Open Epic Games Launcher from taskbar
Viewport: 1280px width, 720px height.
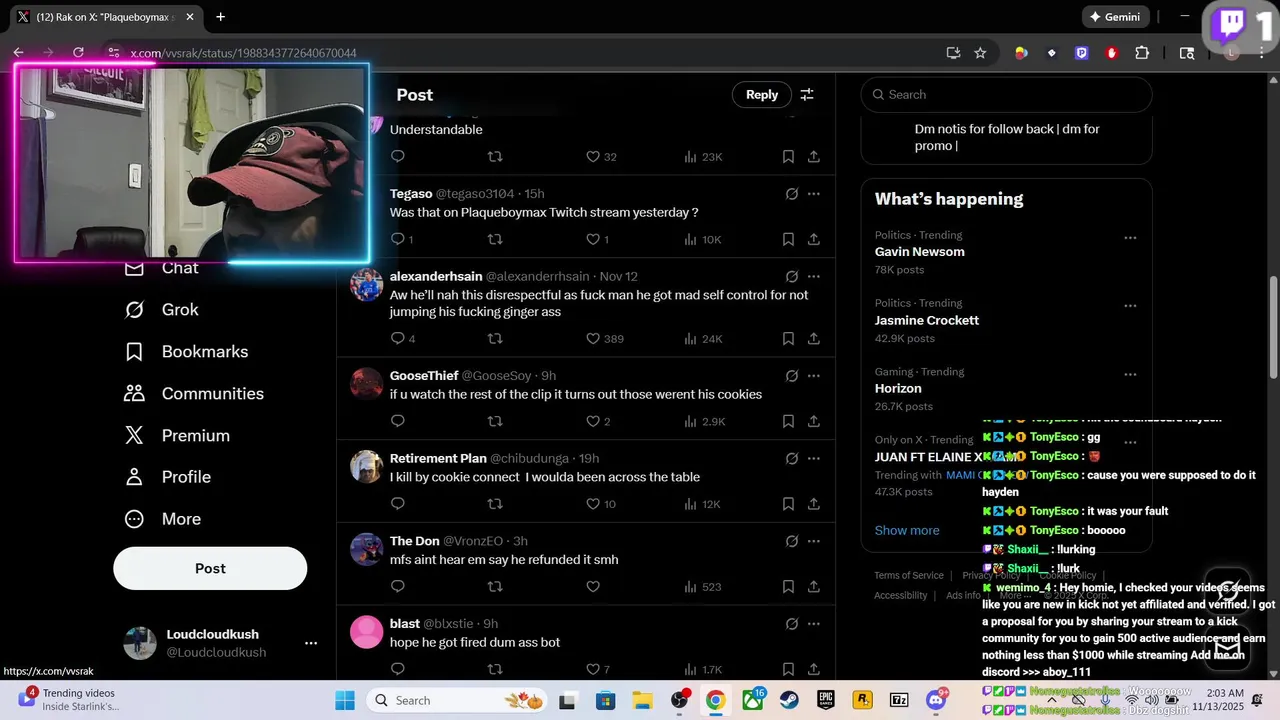tap(826, 700)
